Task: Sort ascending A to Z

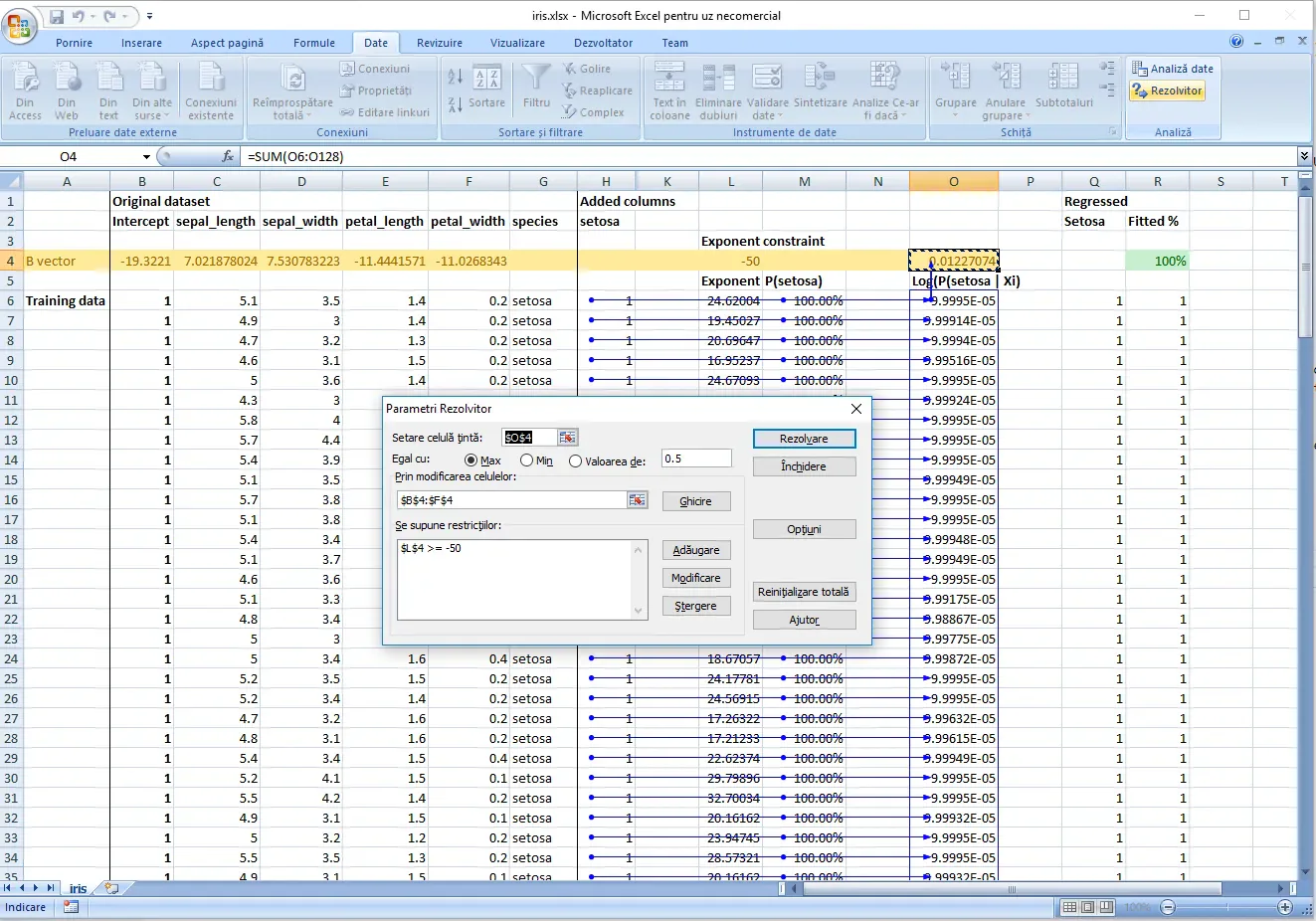Action: tap(455, 77)
